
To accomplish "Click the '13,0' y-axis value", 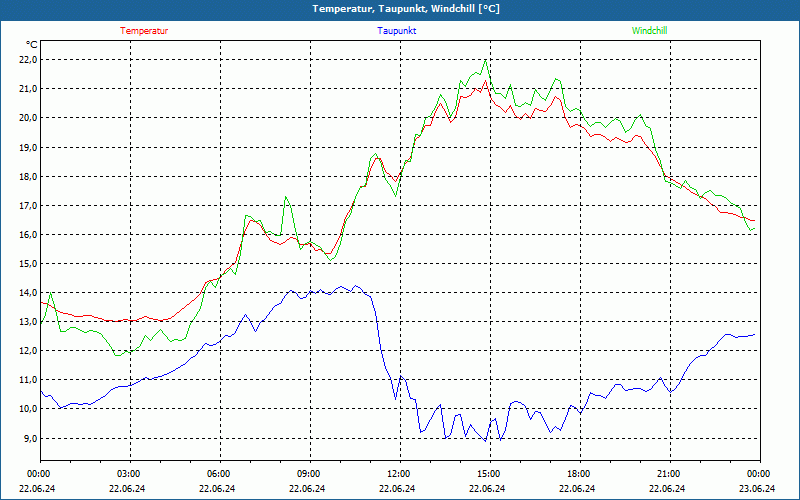I will pyautogui.click(x=28, y=322).
